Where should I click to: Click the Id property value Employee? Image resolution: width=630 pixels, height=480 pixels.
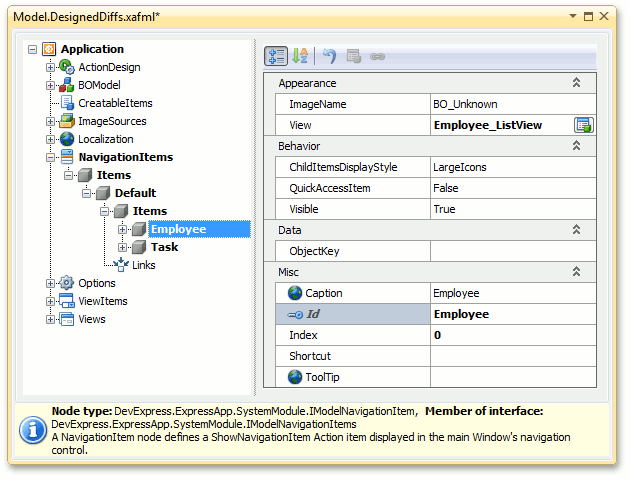tap(513, 314)
